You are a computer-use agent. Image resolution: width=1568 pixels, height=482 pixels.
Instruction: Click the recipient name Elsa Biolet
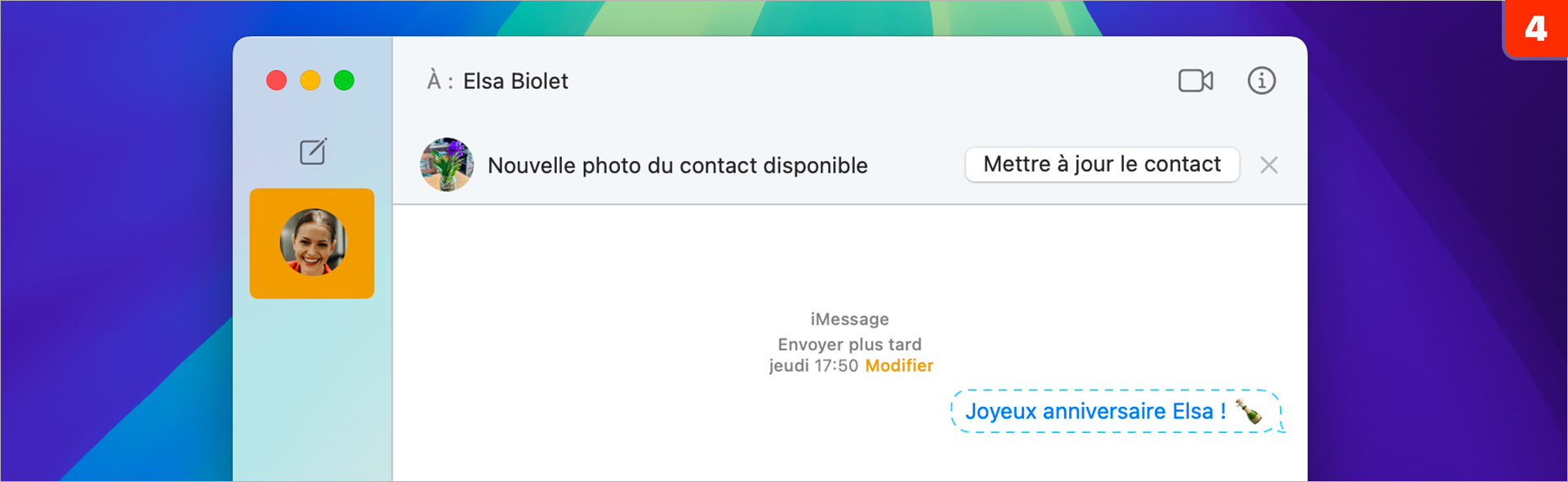pos(515,80)
